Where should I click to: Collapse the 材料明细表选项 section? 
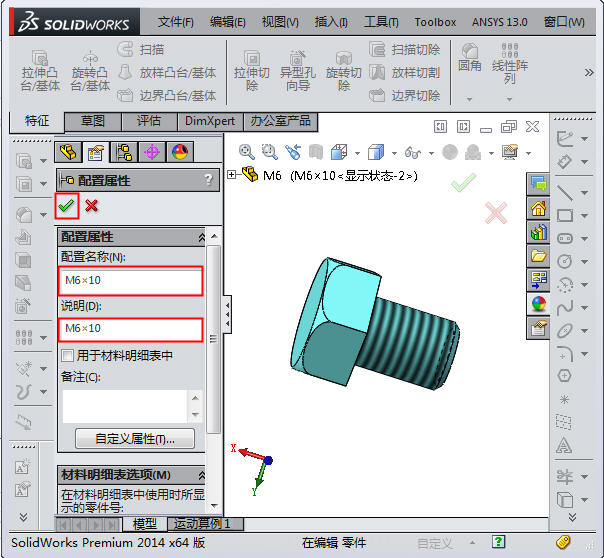[x=202, y=475]
